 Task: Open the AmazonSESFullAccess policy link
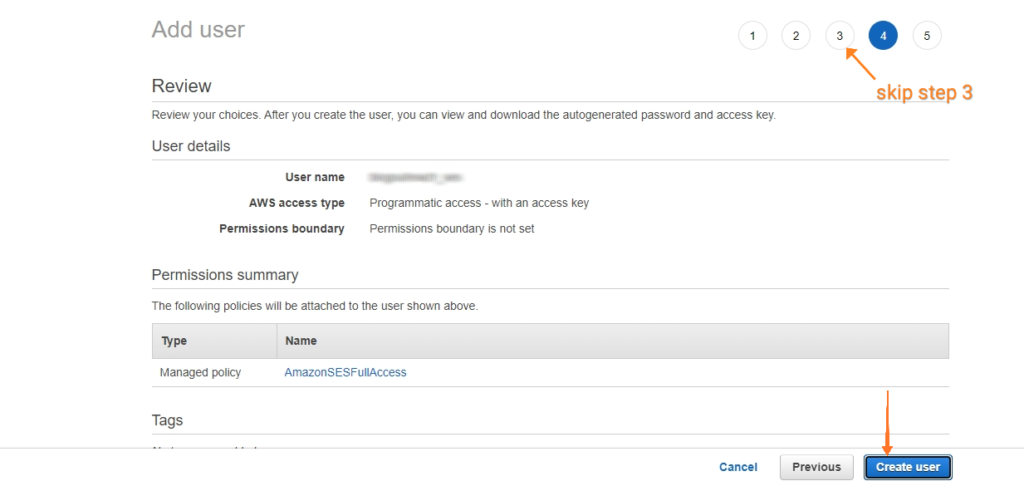coord(345,372)
